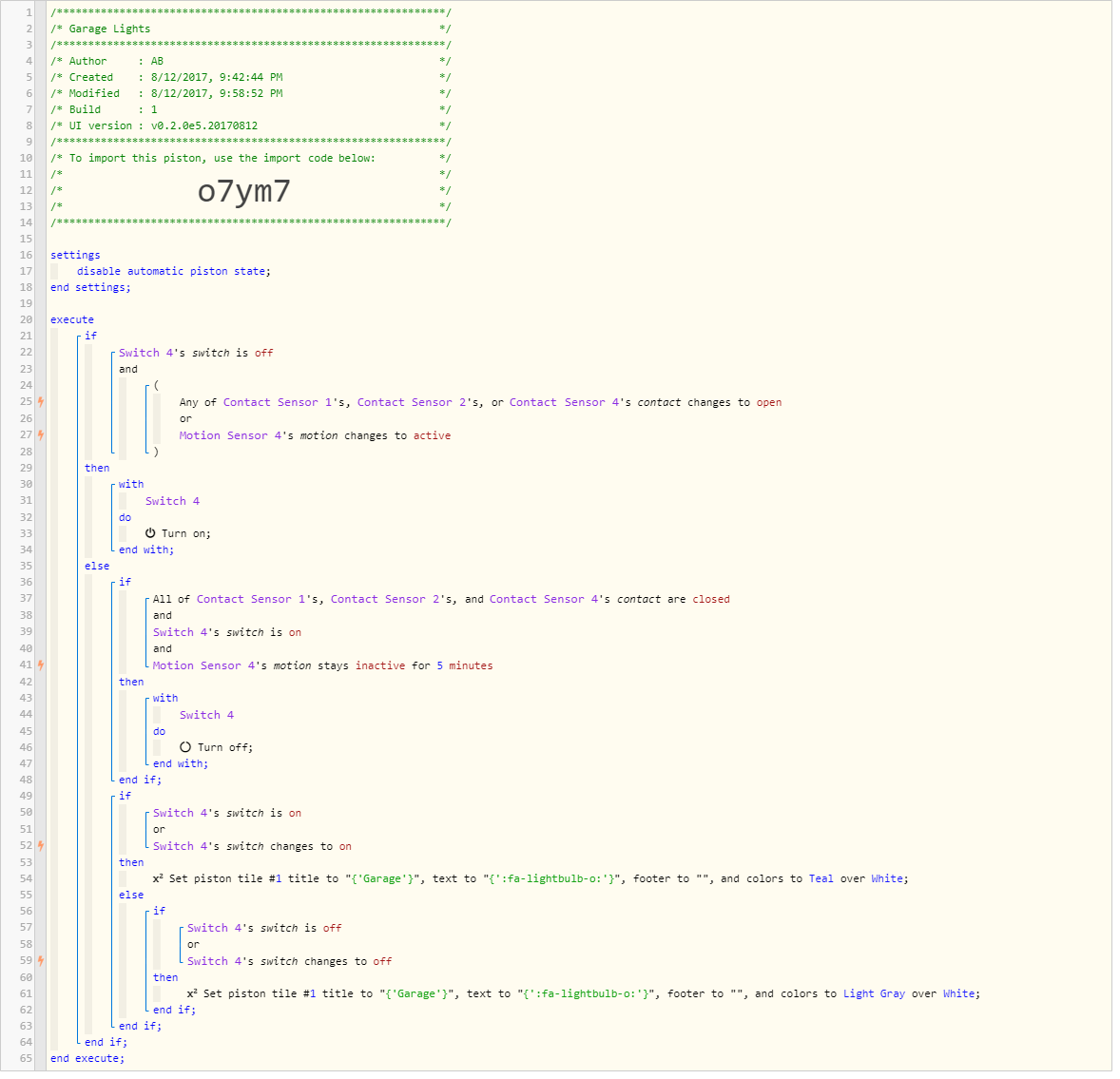
Task: Click the Teal color value
Action: (x=821, y=881)
